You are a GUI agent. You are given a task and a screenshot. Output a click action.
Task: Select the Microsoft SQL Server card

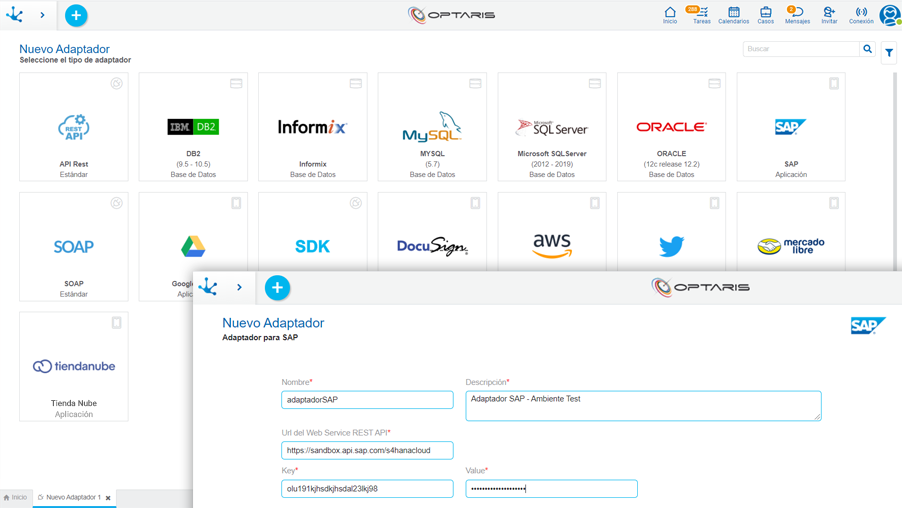552,127
